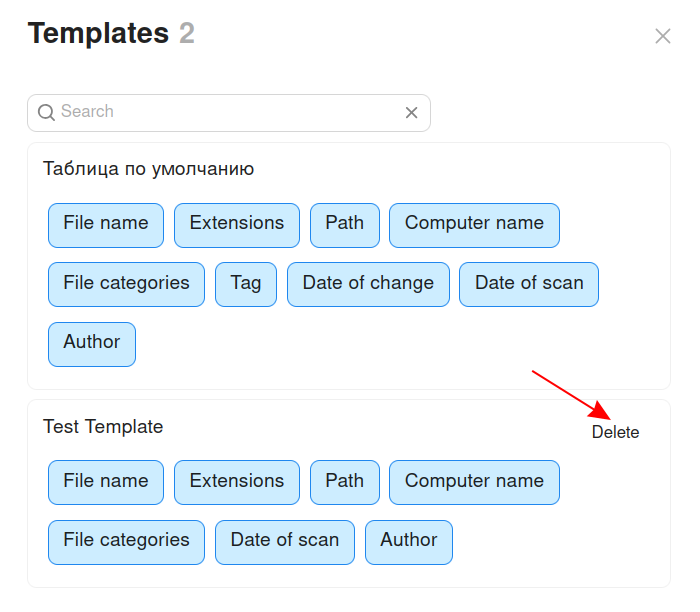This screenshot has width=700, height=612.
Task: Click Computer name tag in default template
Action: [x=474, y=224]
